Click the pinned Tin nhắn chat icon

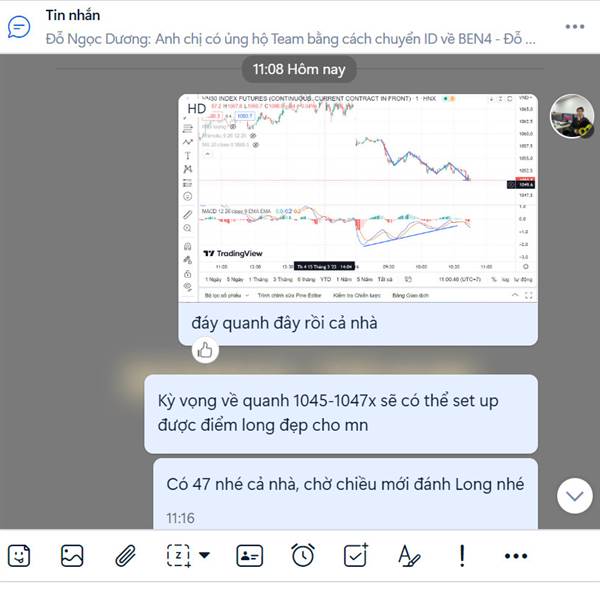tap(19, 27)
